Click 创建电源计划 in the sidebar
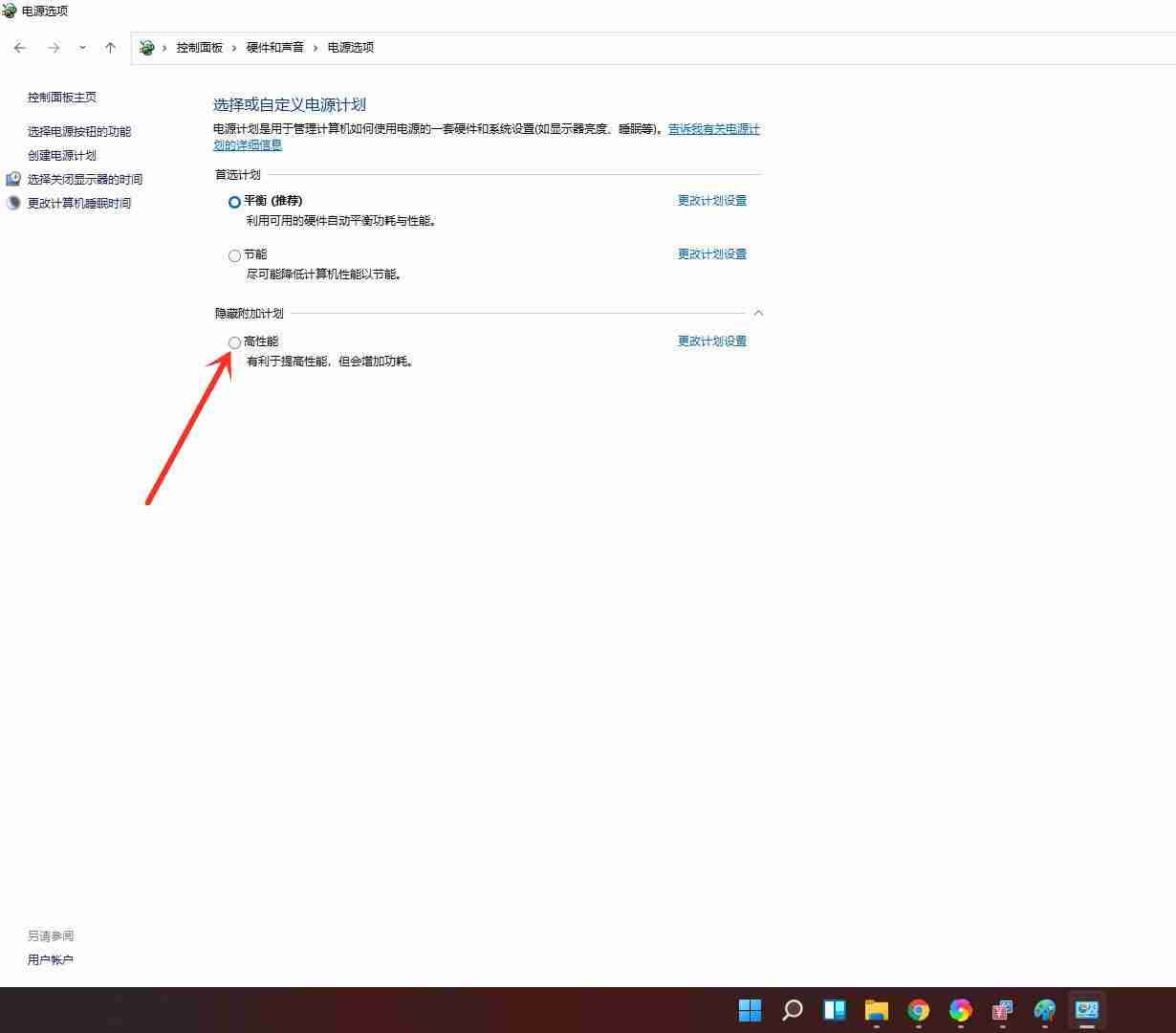Viewport: 1176px width, 1033px height. pos(62,155)
